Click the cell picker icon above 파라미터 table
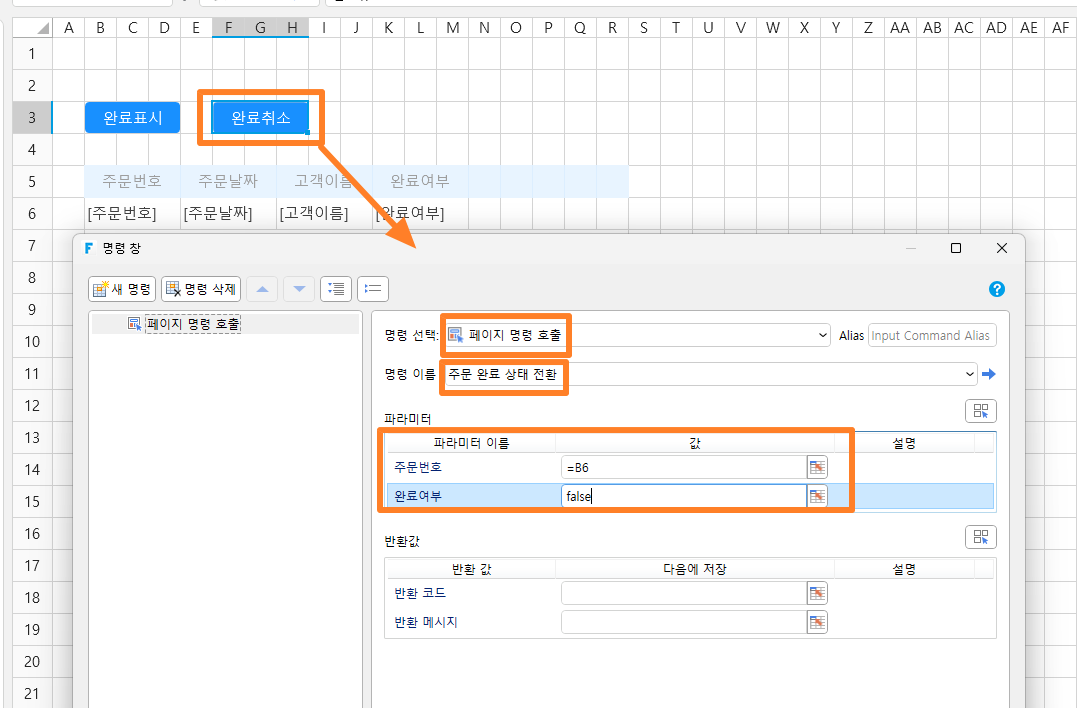The image size is (1077, 708). (x=981, y=411)
